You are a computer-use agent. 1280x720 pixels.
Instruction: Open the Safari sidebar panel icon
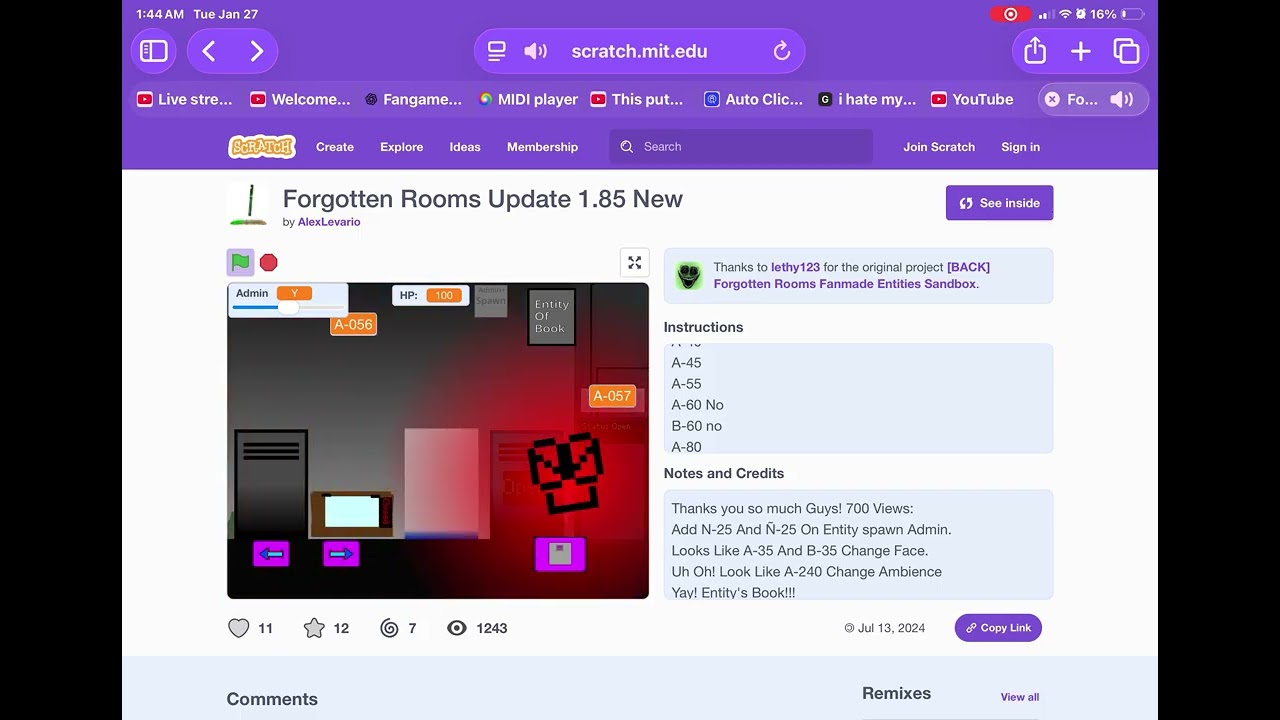[x=153, y=51]
